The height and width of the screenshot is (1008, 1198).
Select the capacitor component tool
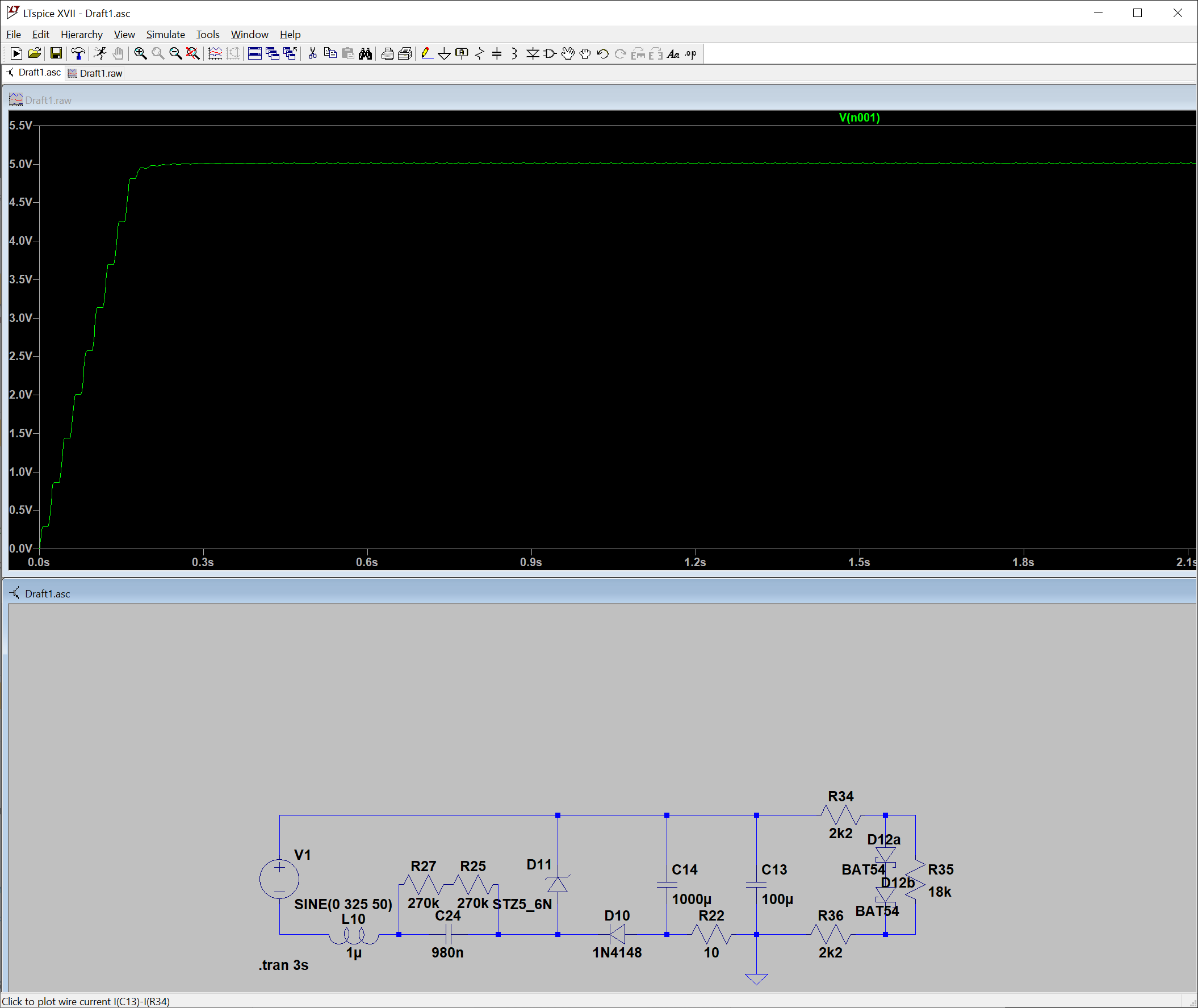(x=497, y=54)
